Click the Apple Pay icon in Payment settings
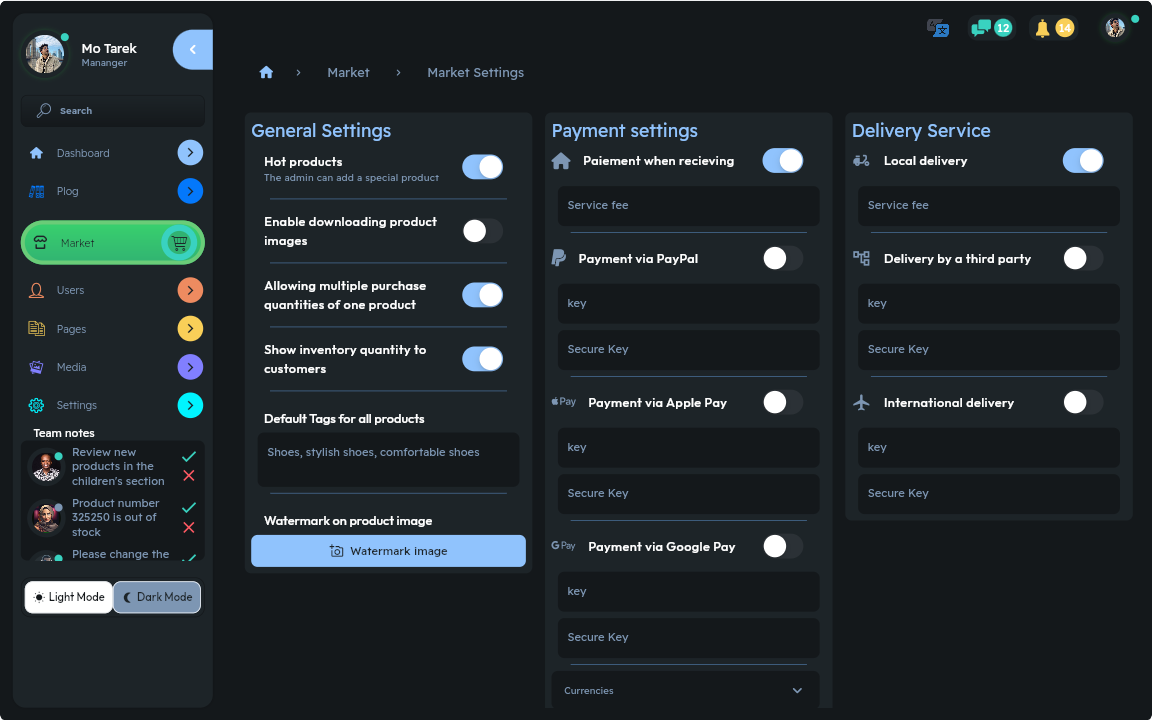 pyautogui.click(x=563, y=402)
